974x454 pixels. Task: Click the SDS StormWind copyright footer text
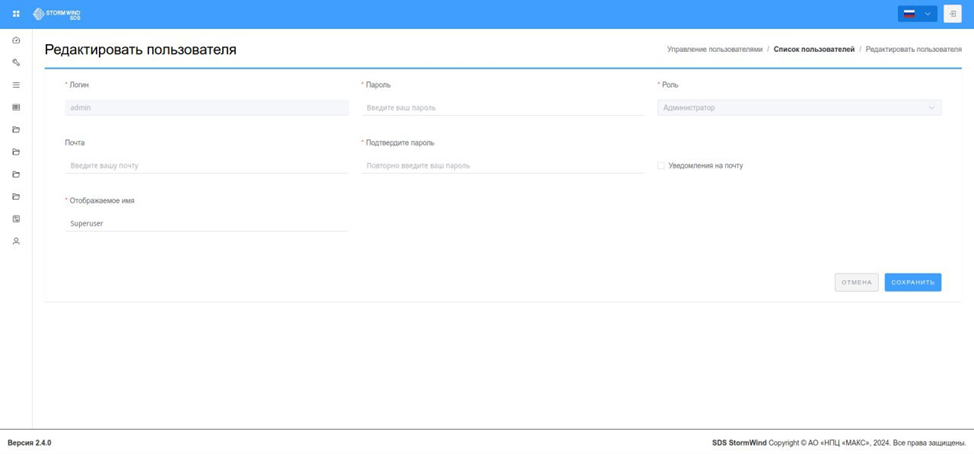click(x=839, y=443)
